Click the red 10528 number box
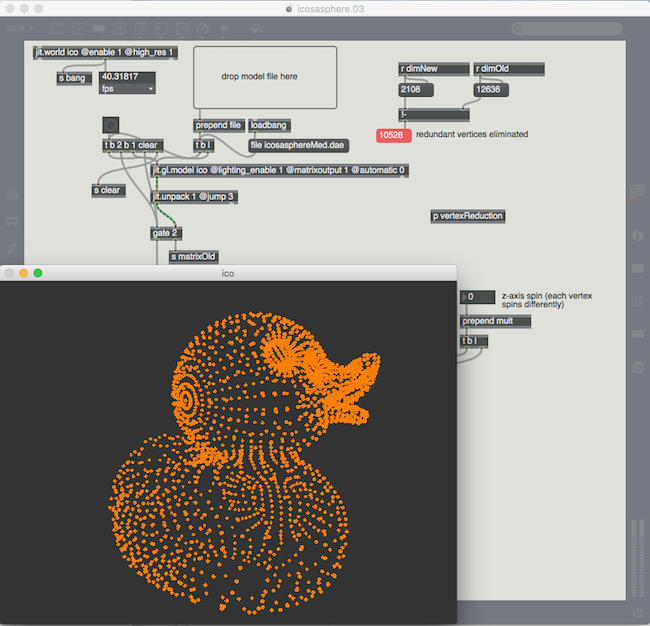The height and width of the screenshot is (626, 650). [393, 136]
